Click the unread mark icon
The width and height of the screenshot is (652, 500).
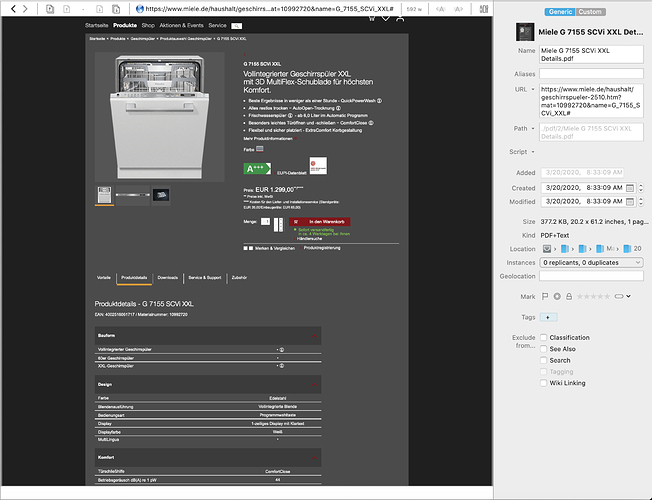[x=557, y=296]
